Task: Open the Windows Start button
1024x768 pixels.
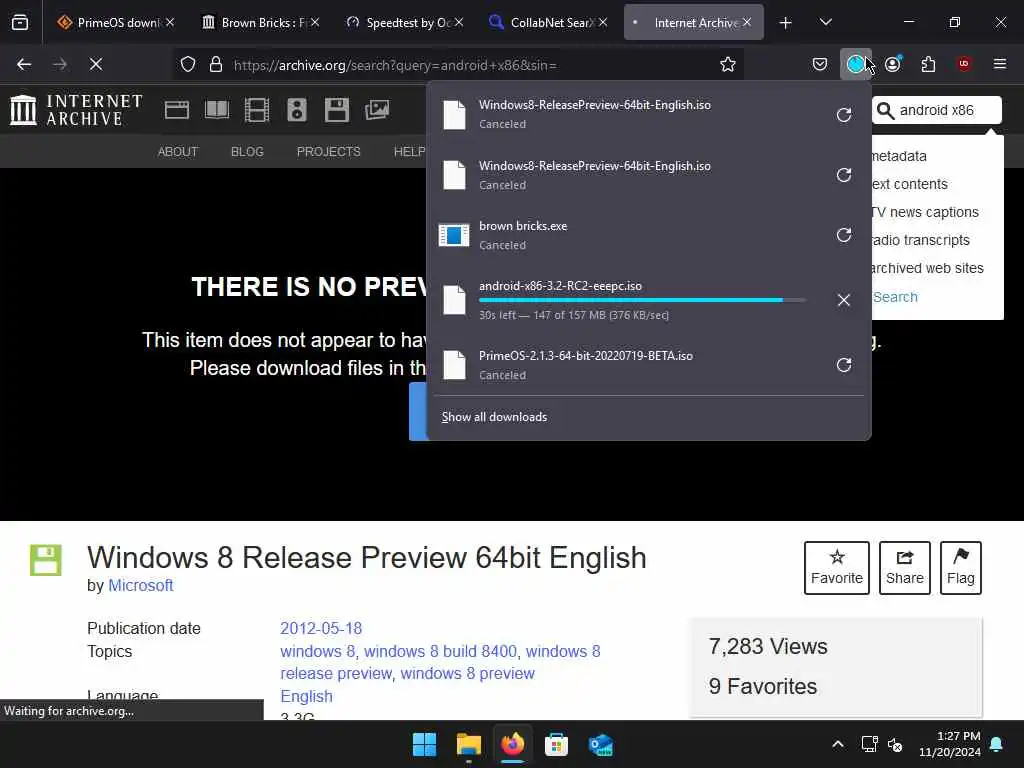Action: point(424,744)
